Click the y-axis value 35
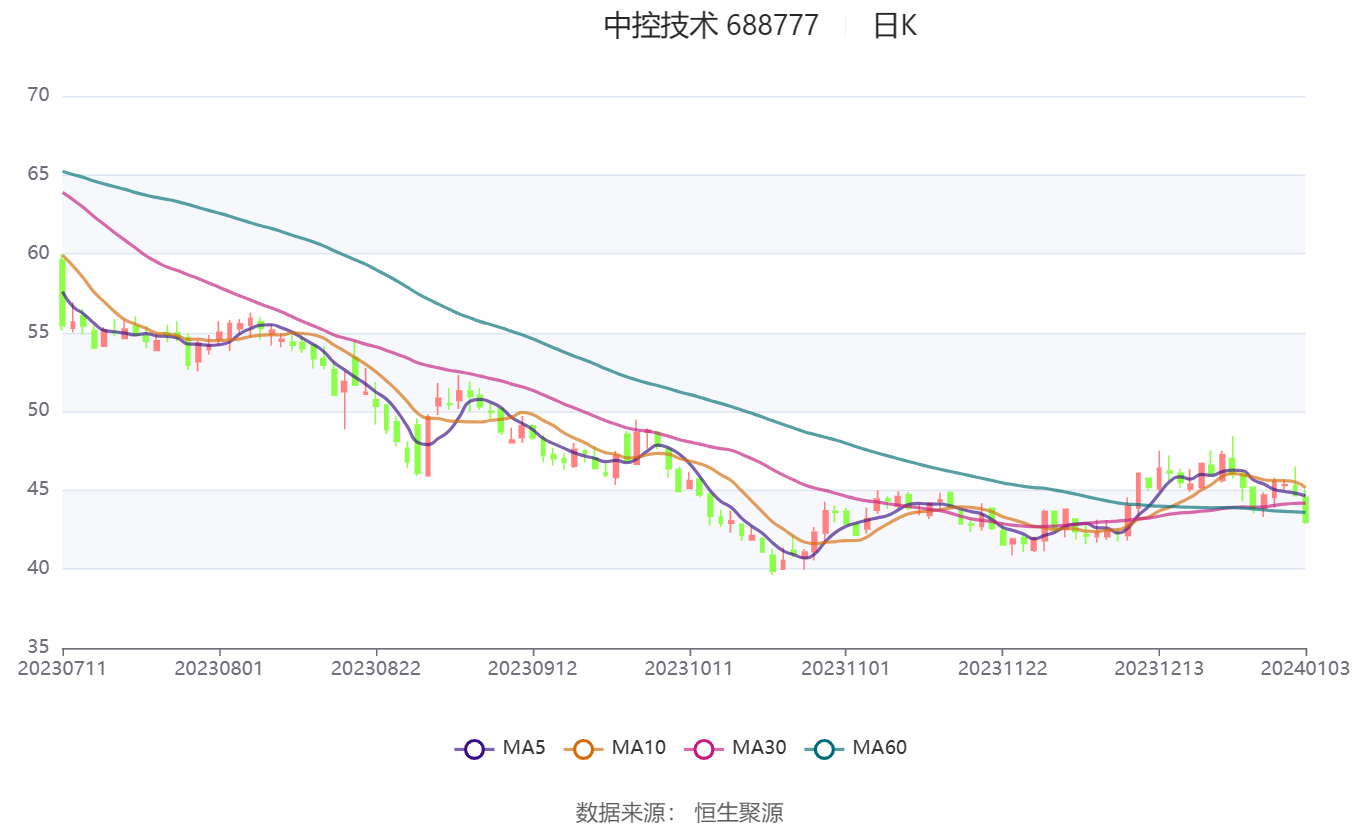Viewport: 1360px width, 828px height. [x=39, y=647]
